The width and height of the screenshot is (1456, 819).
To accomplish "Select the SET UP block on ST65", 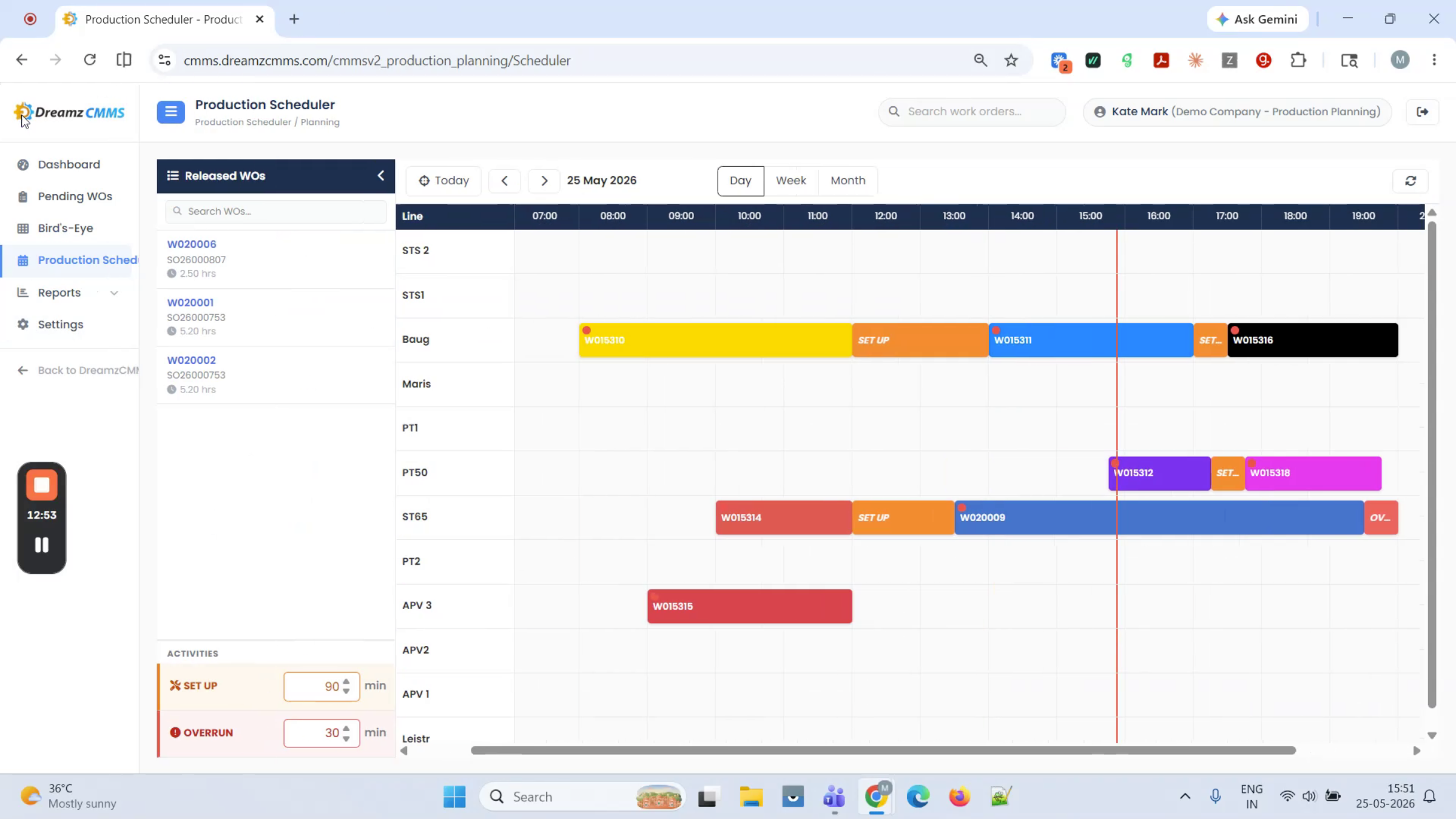I will (x=903, y=517).
